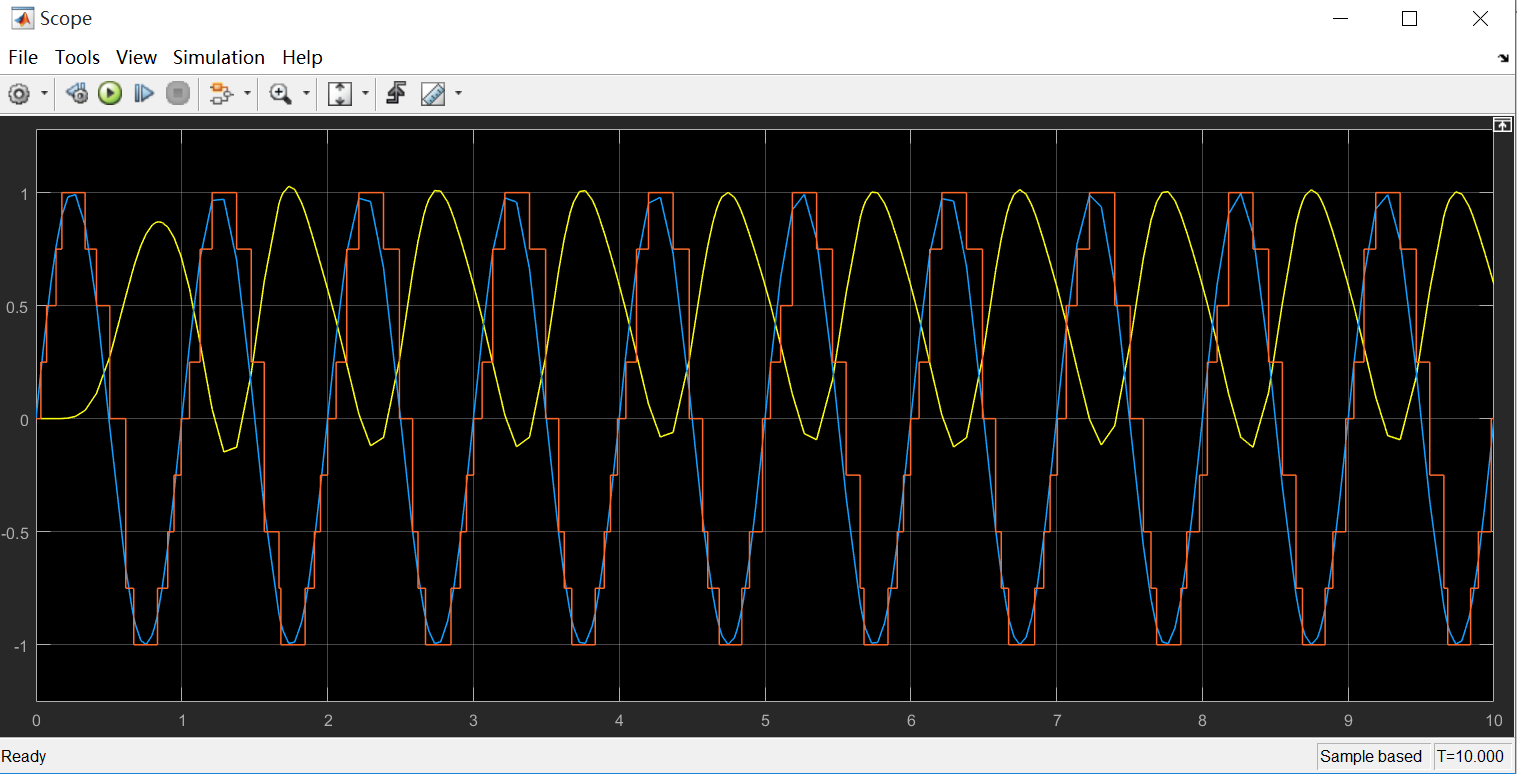
Task: Click the y-axis tick label "0.5"
Action: click(16, 306)
